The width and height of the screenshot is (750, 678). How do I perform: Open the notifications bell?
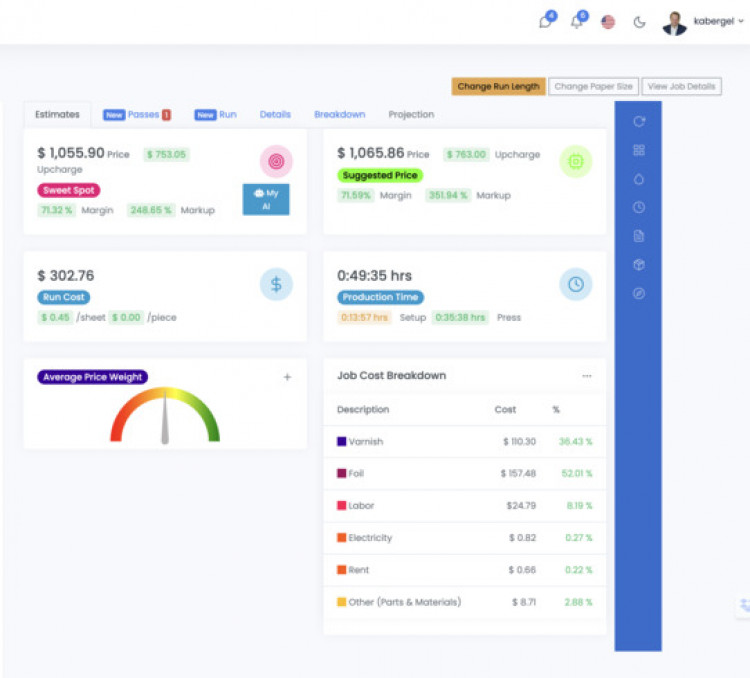pyautogui.click(x=577, y=22)
